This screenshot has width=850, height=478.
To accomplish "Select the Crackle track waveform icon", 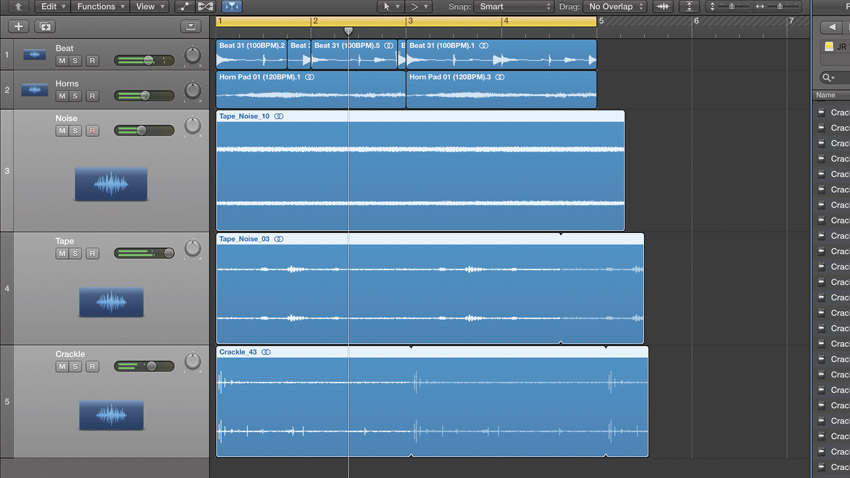I will (112, 415).
